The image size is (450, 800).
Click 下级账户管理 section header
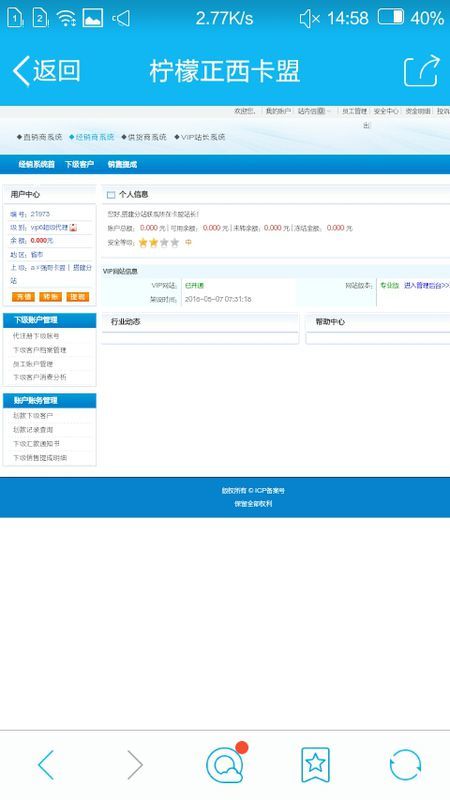(49, 320)
